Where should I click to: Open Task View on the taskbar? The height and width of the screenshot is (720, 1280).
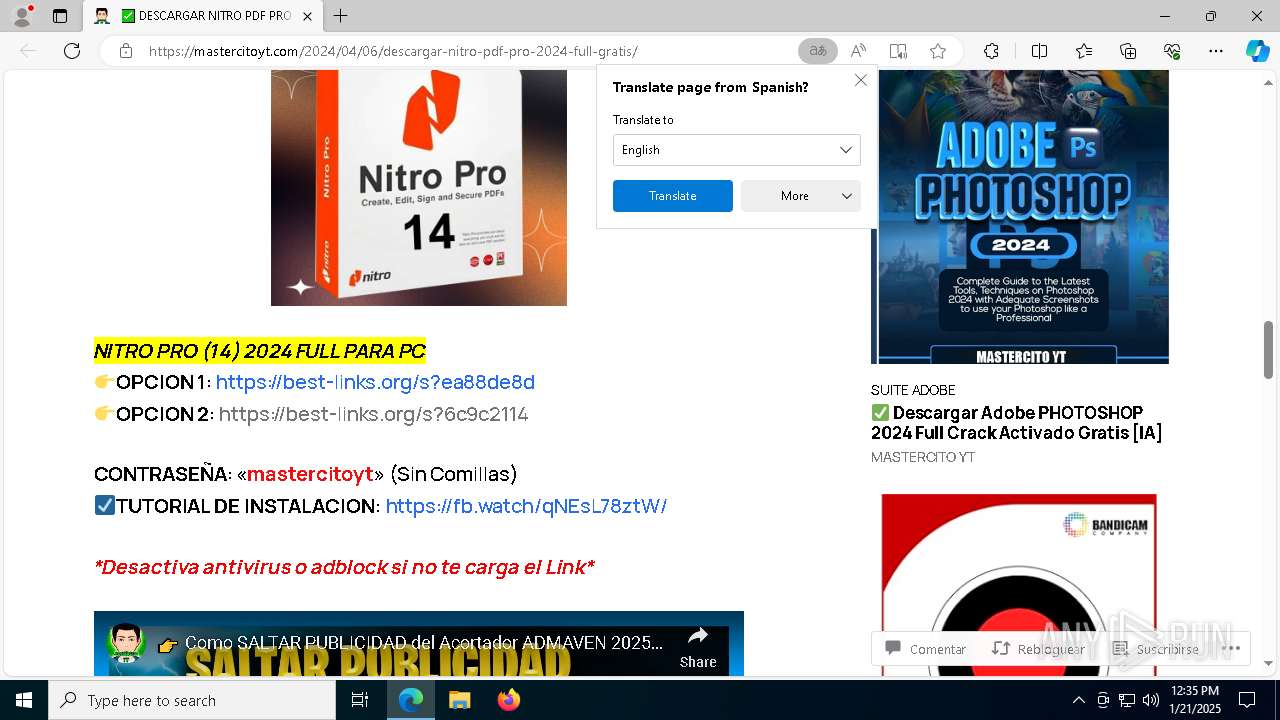(360, 700)
